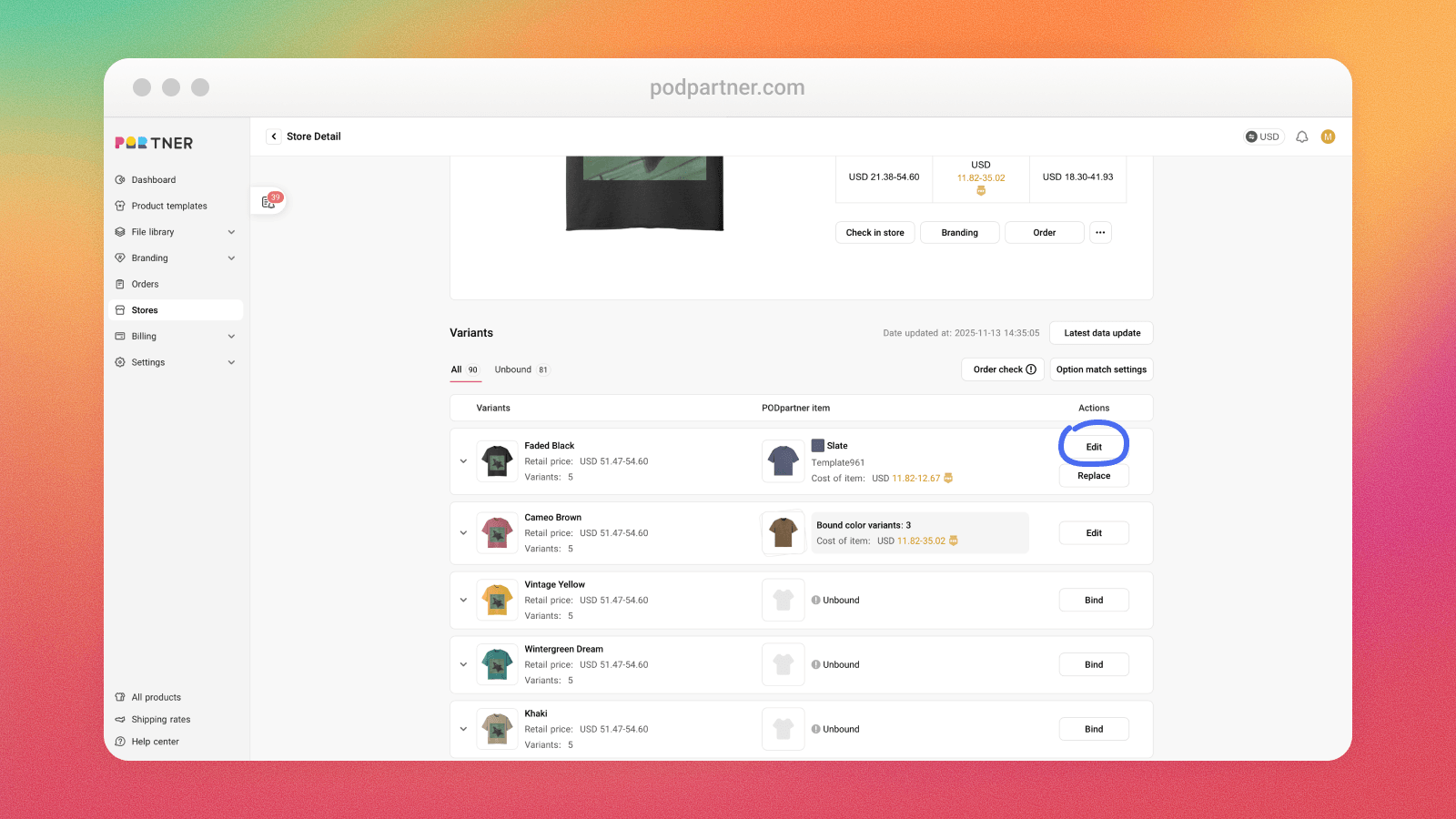Click the All products icon

[120, 697]
